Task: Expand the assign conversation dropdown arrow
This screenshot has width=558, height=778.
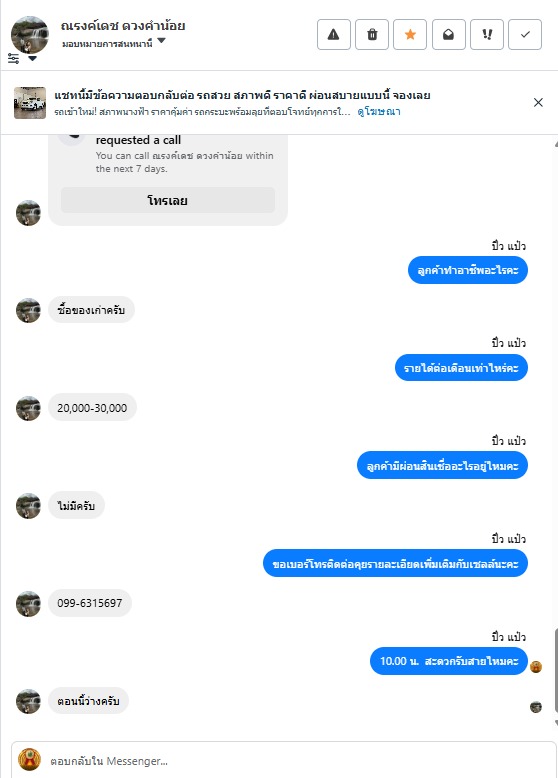Action: [161, 41]
